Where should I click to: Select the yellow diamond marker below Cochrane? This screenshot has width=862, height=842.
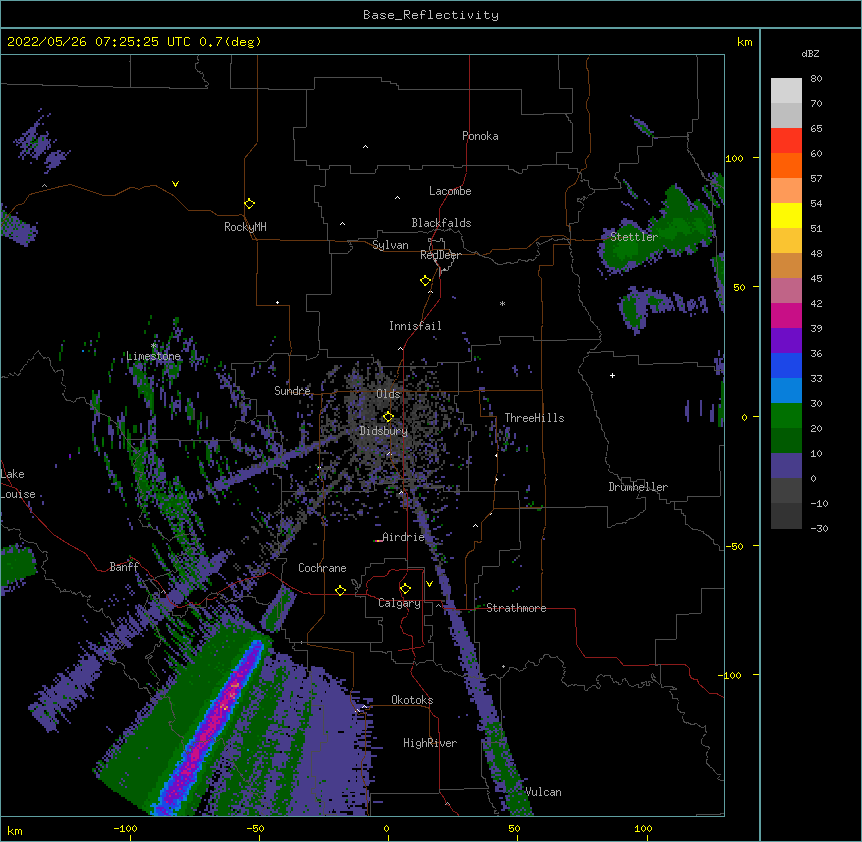pyautogui.click(x=340, y=590)
